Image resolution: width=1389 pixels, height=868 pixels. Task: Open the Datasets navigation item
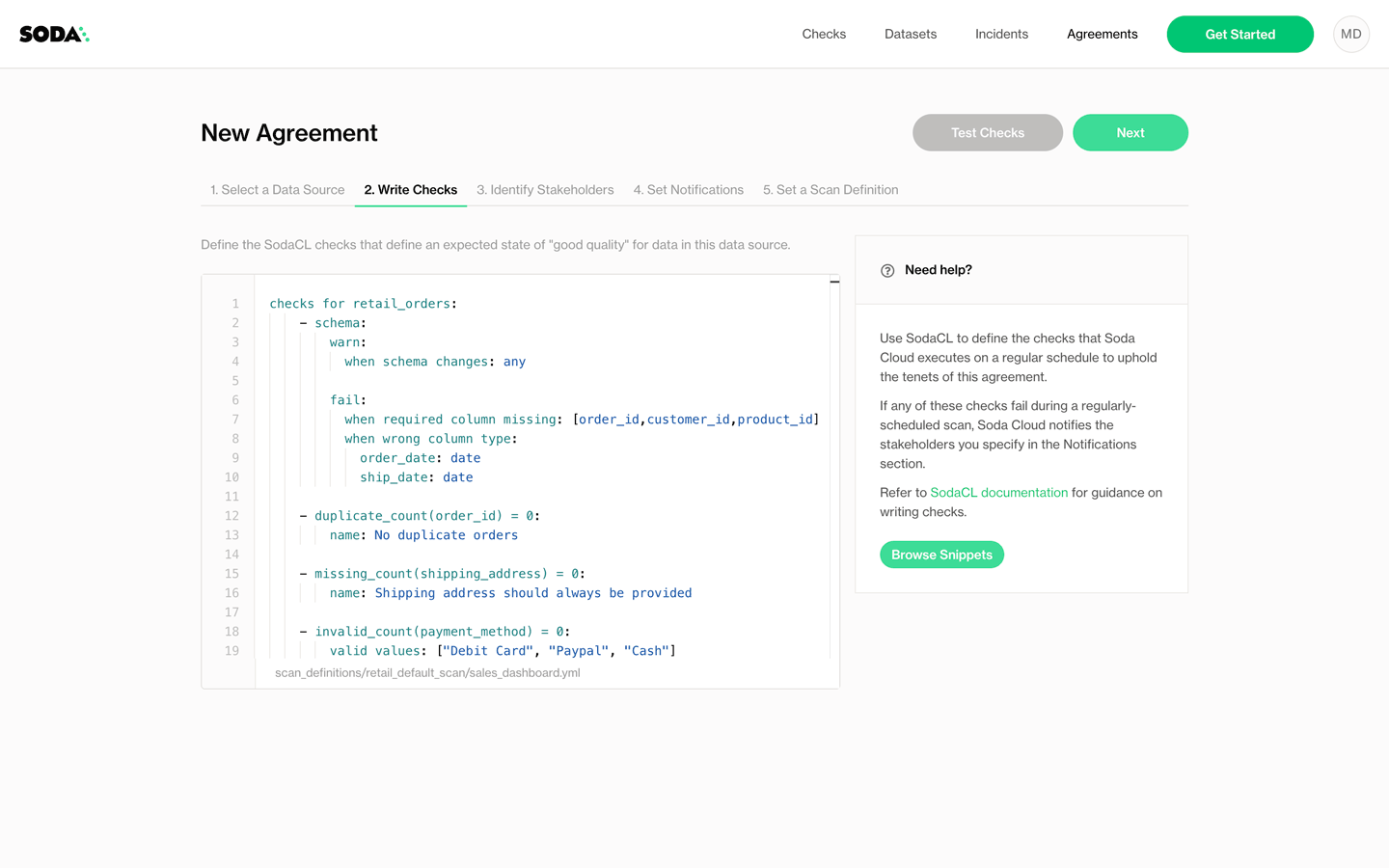click(x=911, y=34)
